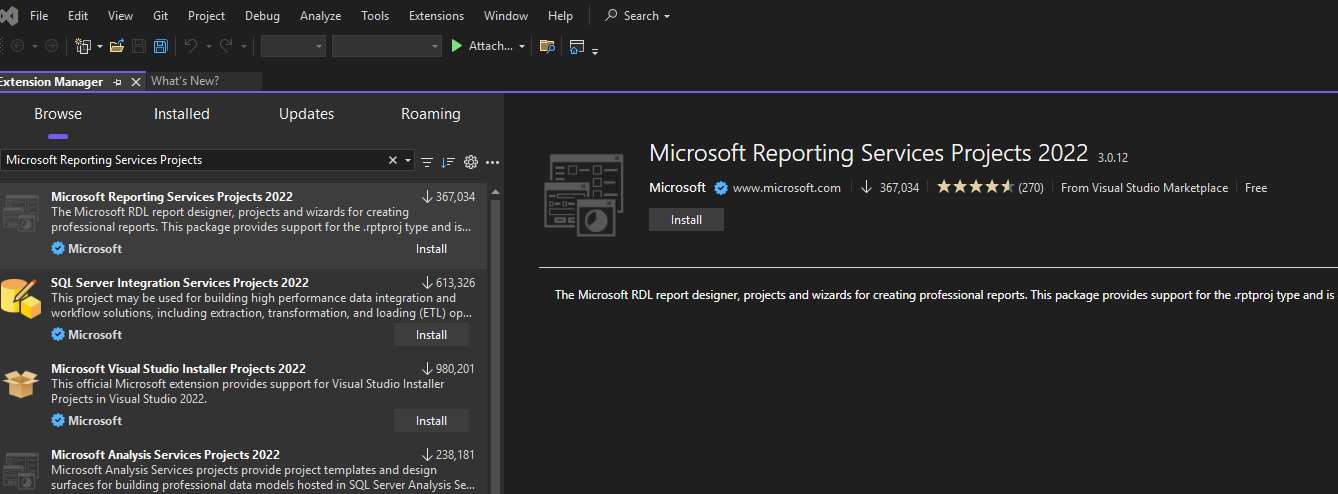Screen dimensions: 1338x494
Task: Switch to the Roaming tab
Action: (x=431, y=114)
